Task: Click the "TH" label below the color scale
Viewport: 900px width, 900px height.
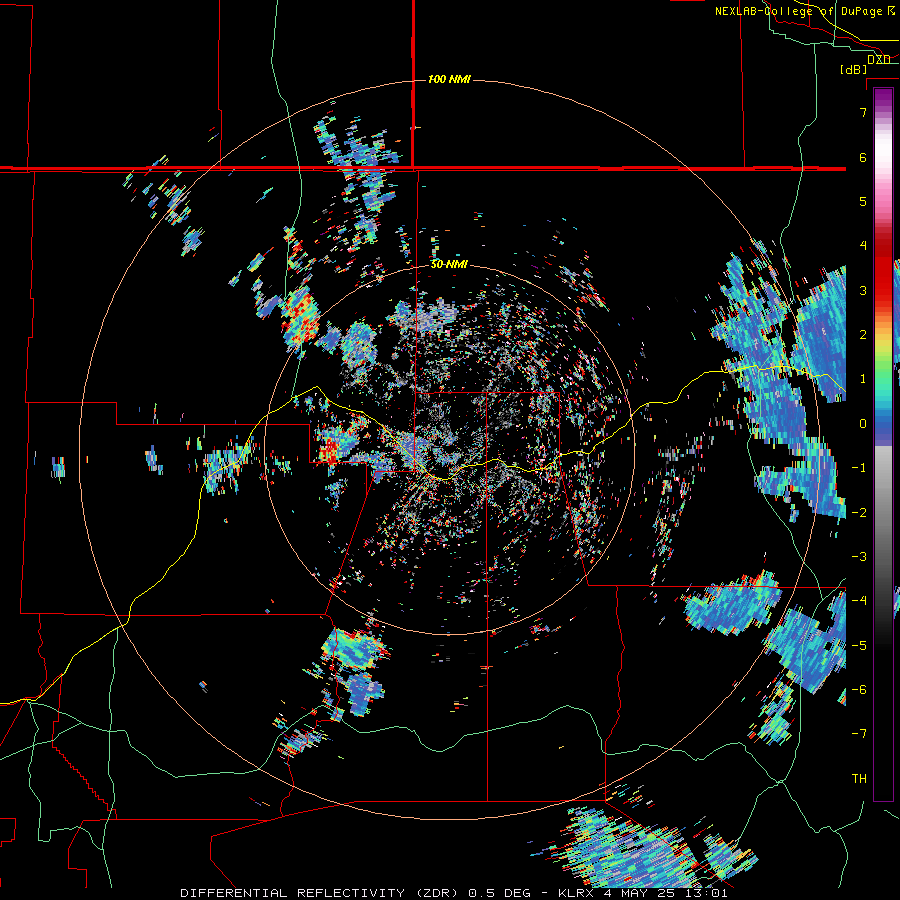Action: click(859, 779)
